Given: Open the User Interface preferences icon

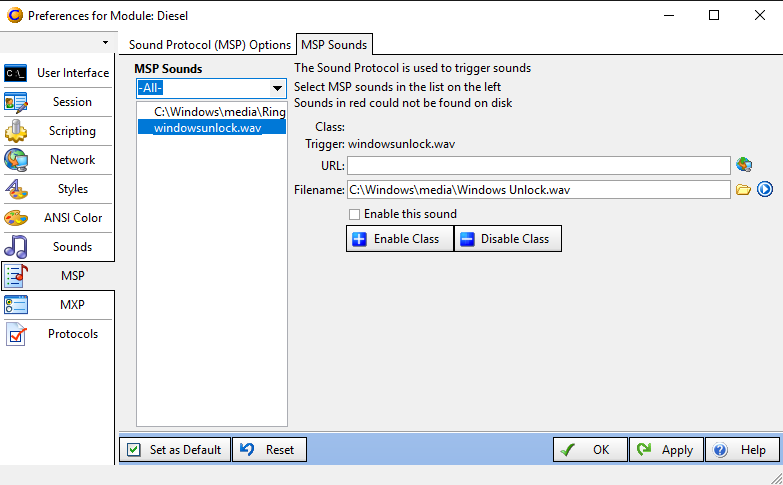Looking at the screenshot, I should point(15,73).
